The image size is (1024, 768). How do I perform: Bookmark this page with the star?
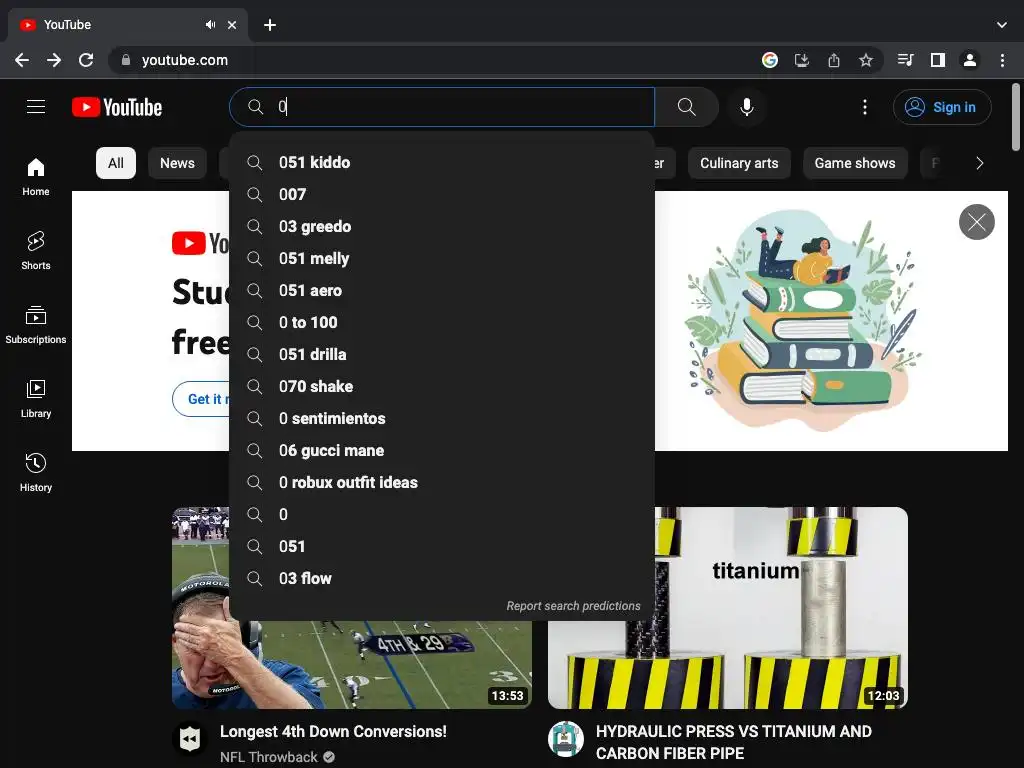coord(866,60)
